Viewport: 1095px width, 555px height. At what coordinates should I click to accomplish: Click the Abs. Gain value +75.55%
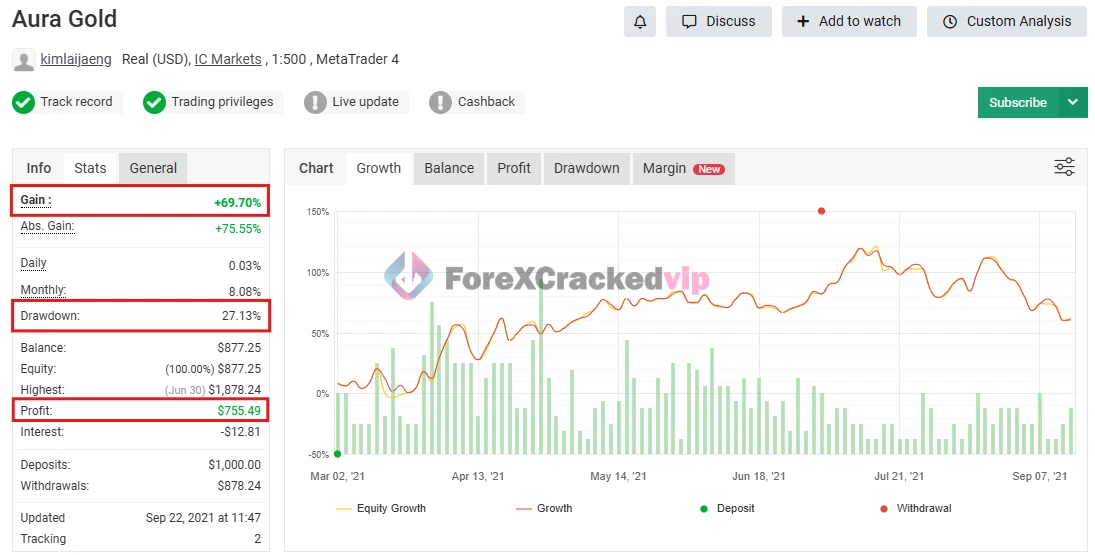(238, 229)
